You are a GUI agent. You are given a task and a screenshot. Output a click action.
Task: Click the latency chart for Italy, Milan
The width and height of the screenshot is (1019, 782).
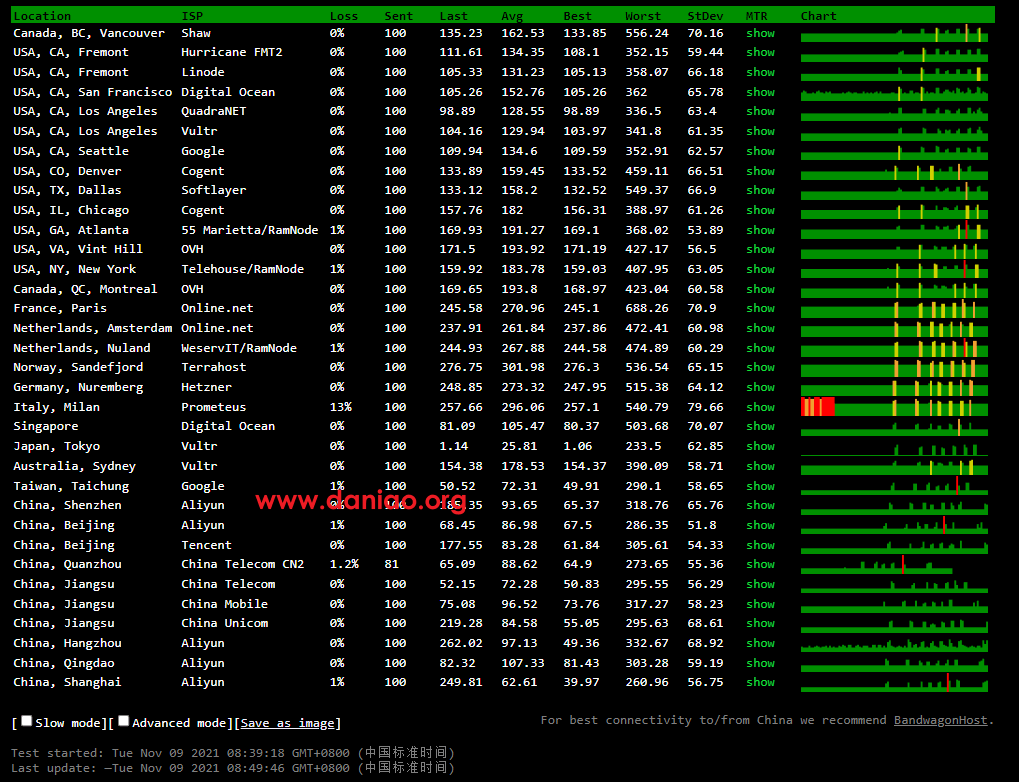[x=894, y=407]
